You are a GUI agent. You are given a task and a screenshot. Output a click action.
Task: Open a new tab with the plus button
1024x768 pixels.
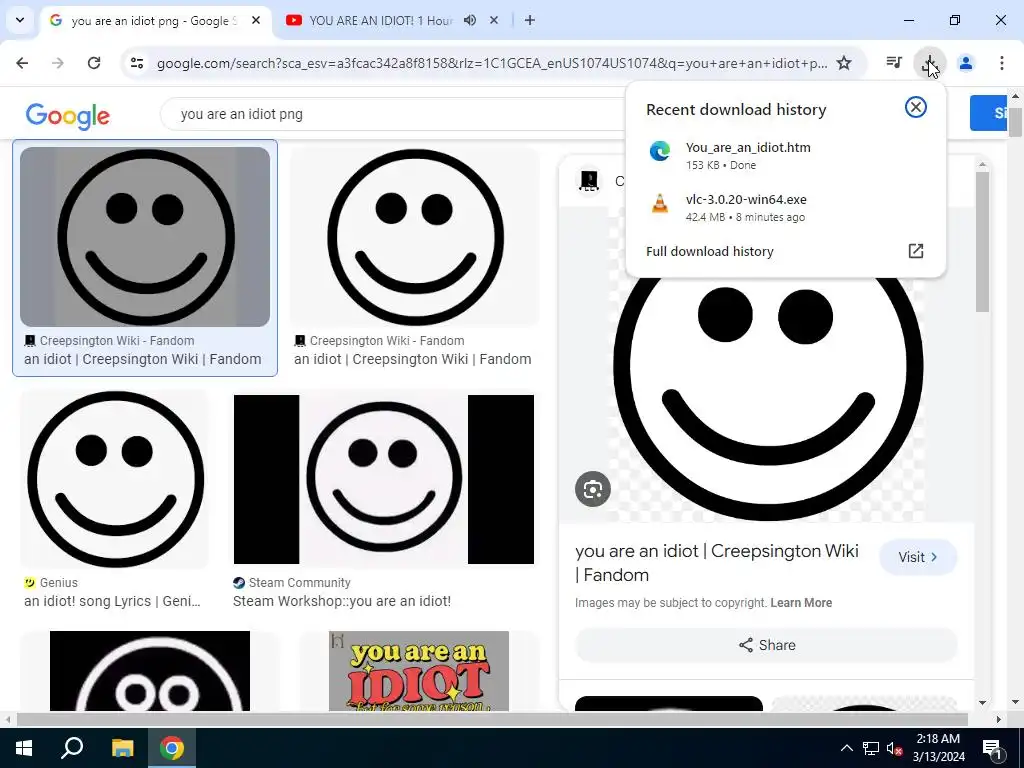[x=530, y=20]
